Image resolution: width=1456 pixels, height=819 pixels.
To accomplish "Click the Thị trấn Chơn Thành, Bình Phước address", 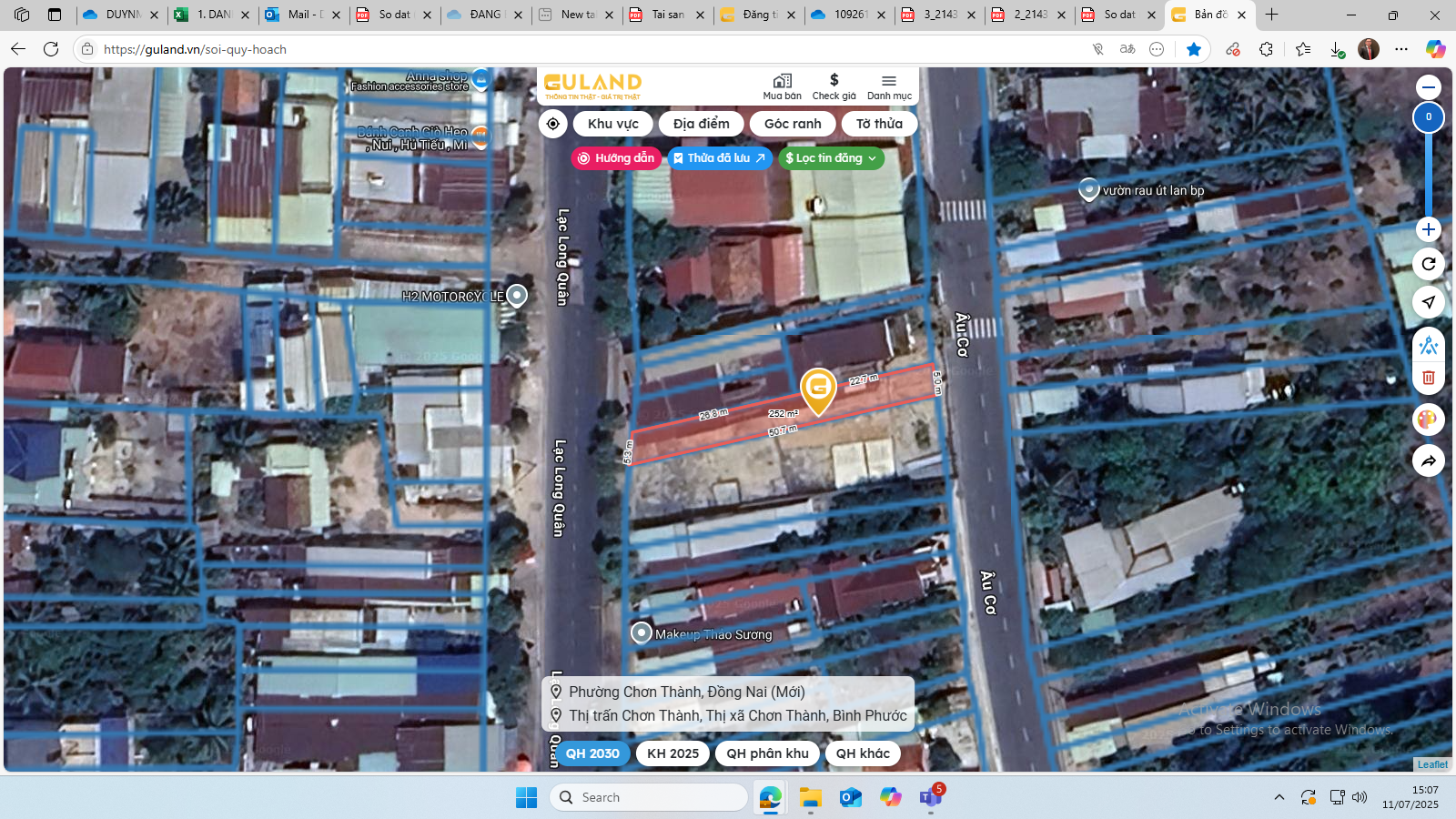I will (x=738, y=715).
